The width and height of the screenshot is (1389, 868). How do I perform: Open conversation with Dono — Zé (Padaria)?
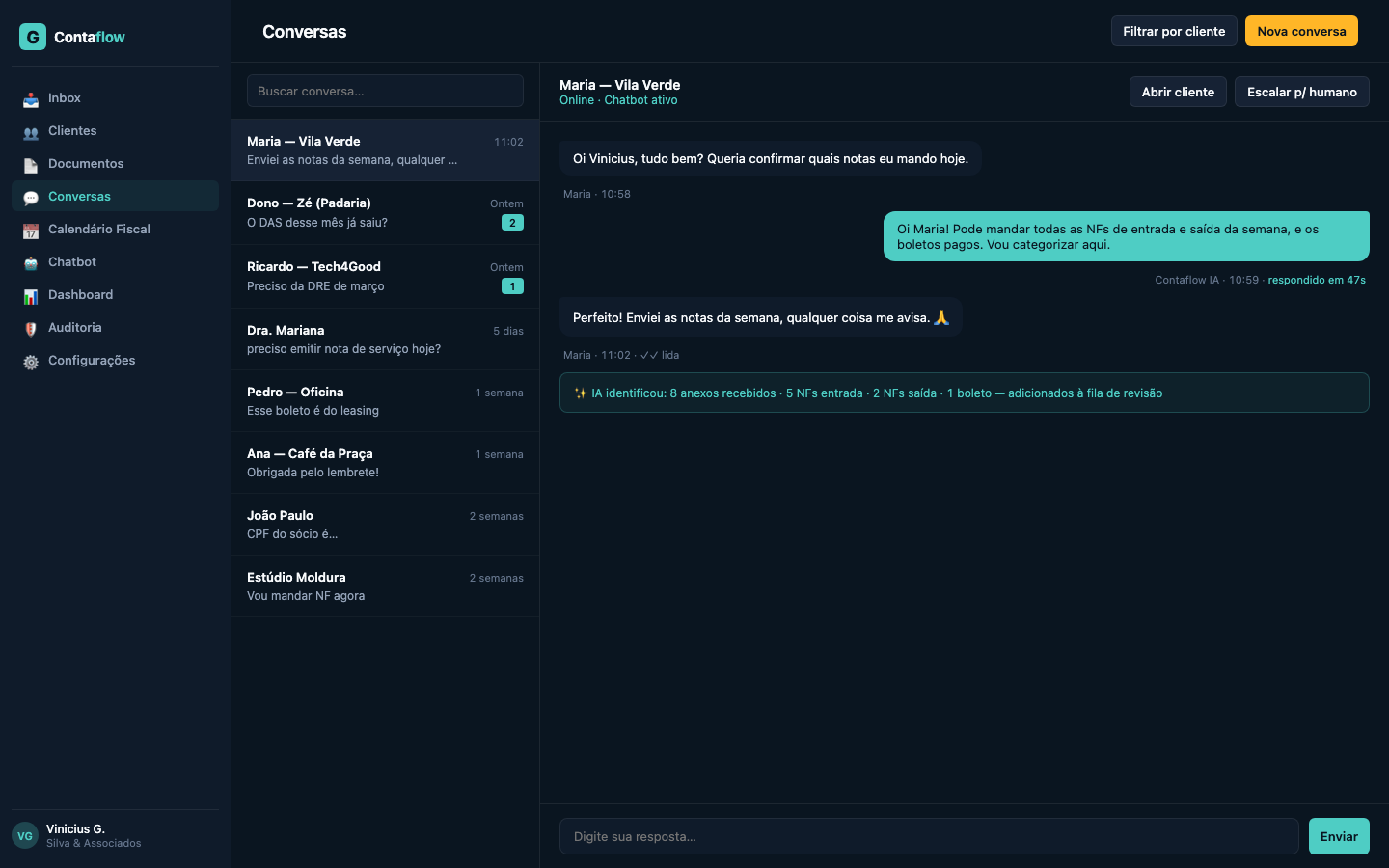pos(385,213)
